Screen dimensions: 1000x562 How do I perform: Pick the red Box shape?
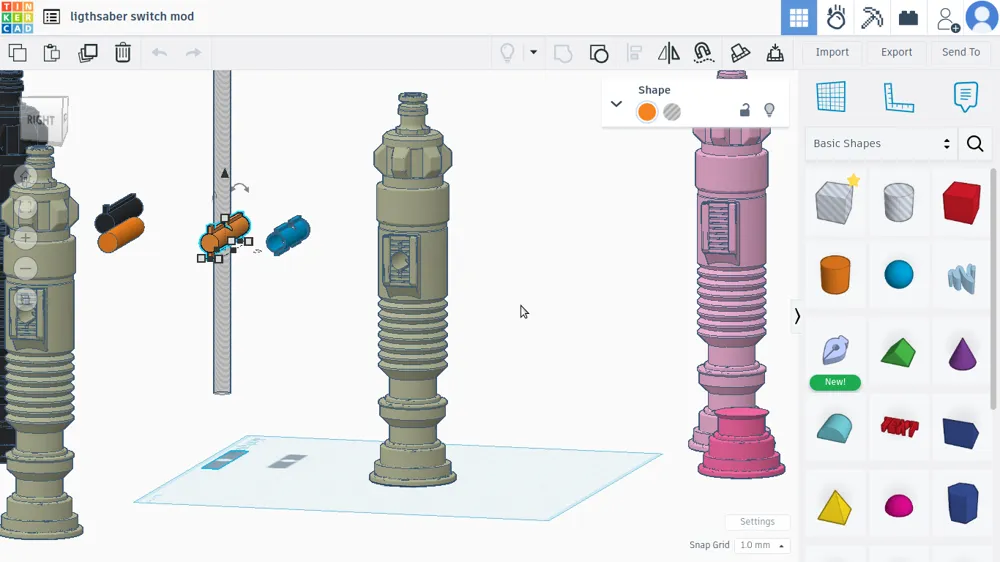coord(962,202)
